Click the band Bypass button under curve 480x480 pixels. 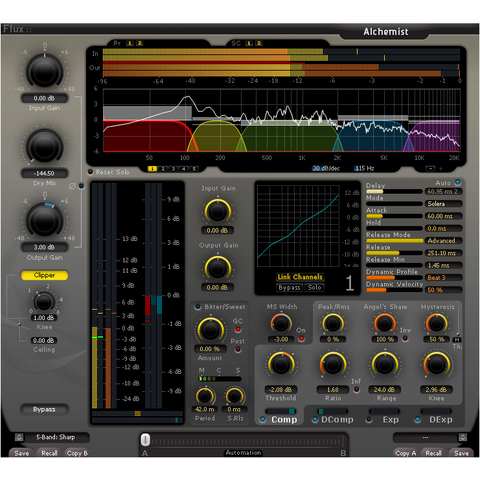pos(289,287)
